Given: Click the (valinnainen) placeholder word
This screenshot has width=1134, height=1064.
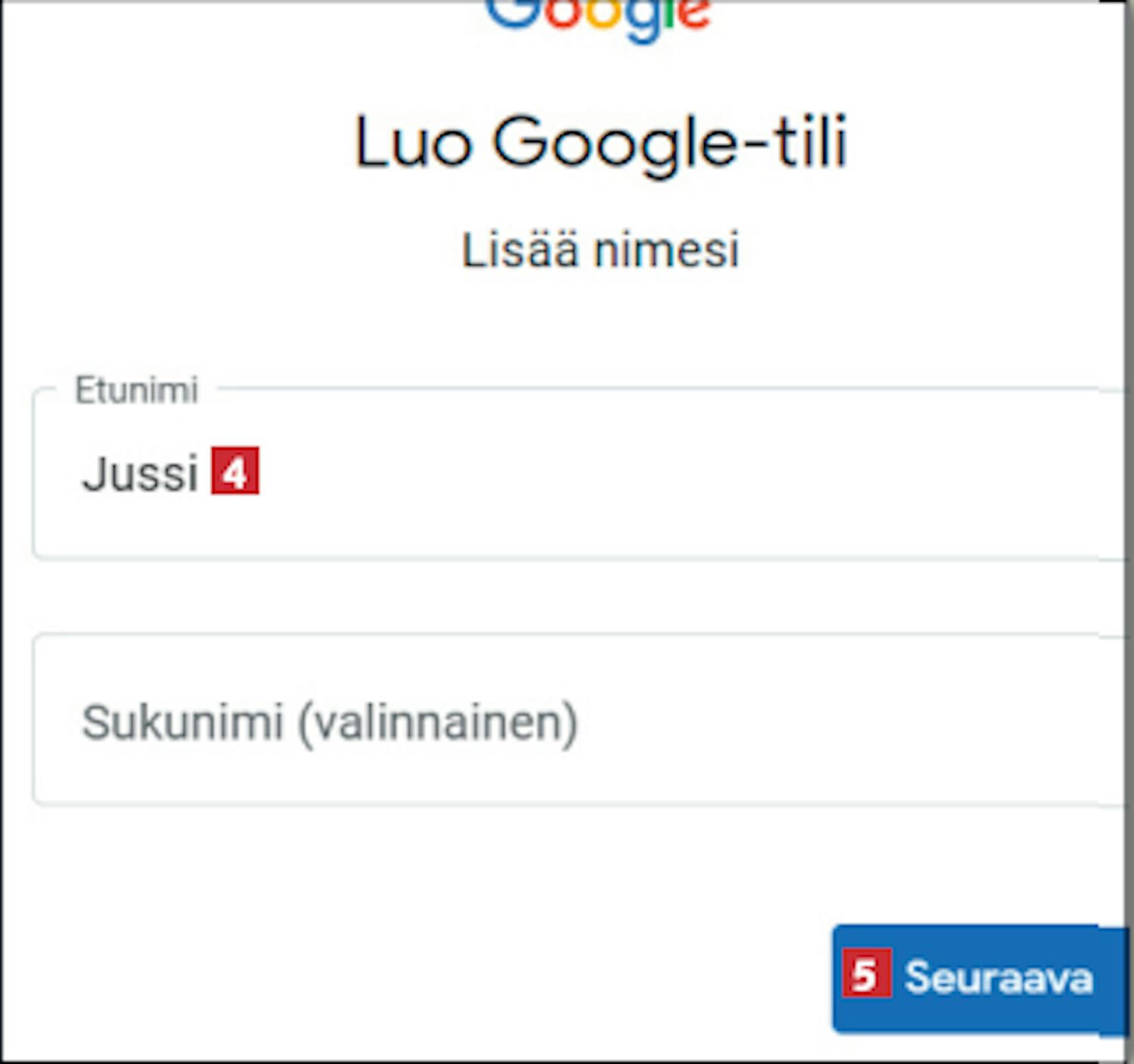Looking at the screenshot, I should [x=438, y=724].
